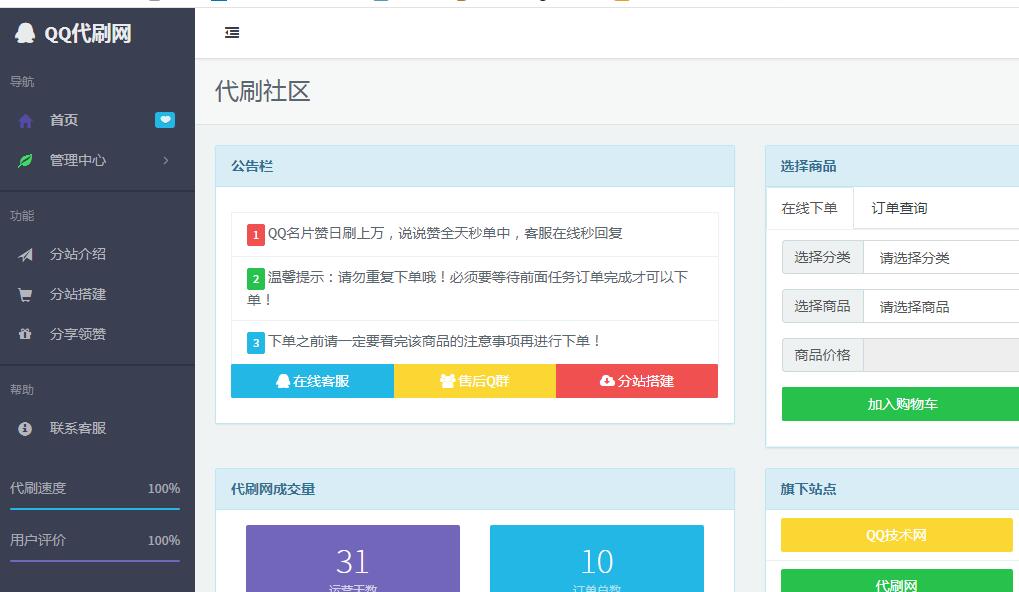Click the 商品价格 field
The height and width of the screenshot is (592, 1019).
tap(941, 355)
